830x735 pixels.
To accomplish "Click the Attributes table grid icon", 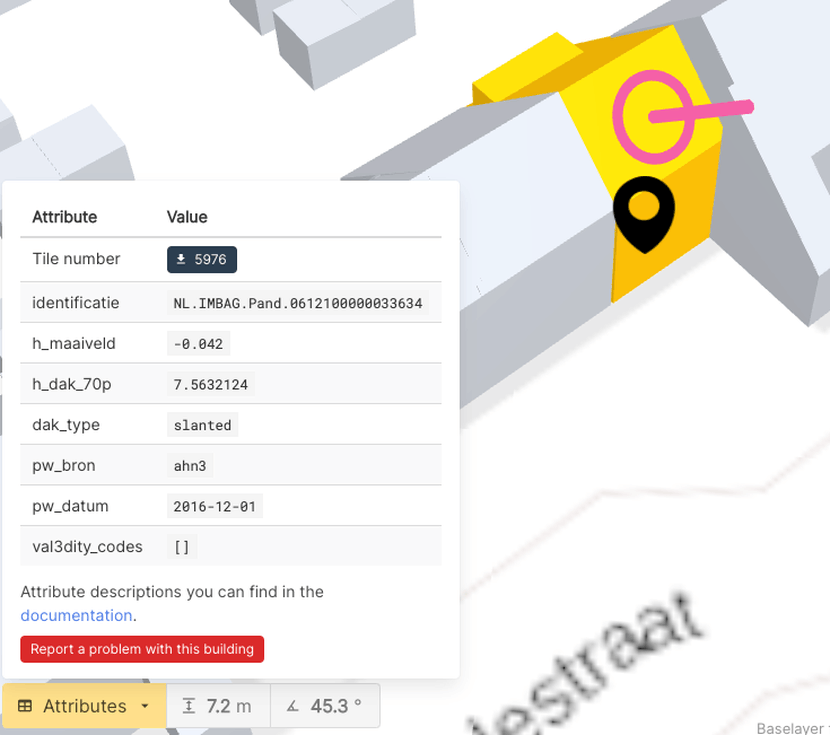I will click(25, 706).
